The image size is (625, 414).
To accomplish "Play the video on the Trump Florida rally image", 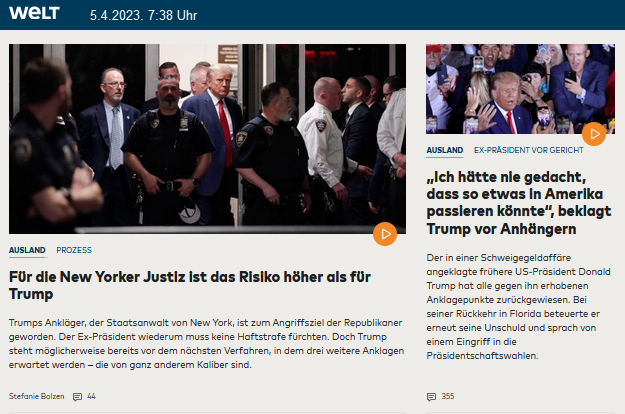I will pyautogui.click(x=594, y=132).
